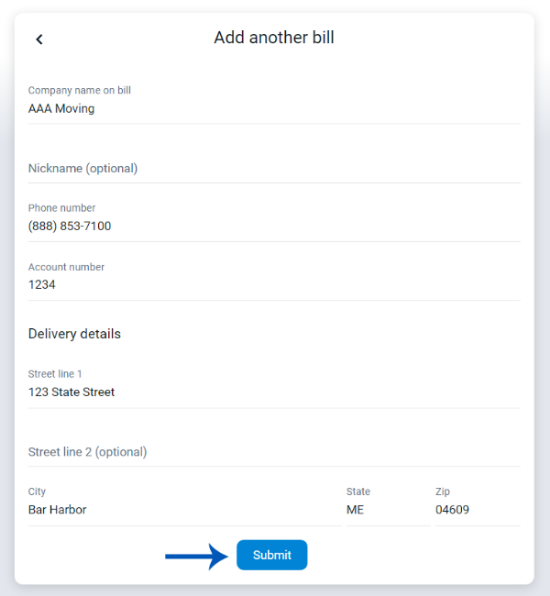Focus the Nickname (optional) field
550x596 pixels.
coord(274,168)
